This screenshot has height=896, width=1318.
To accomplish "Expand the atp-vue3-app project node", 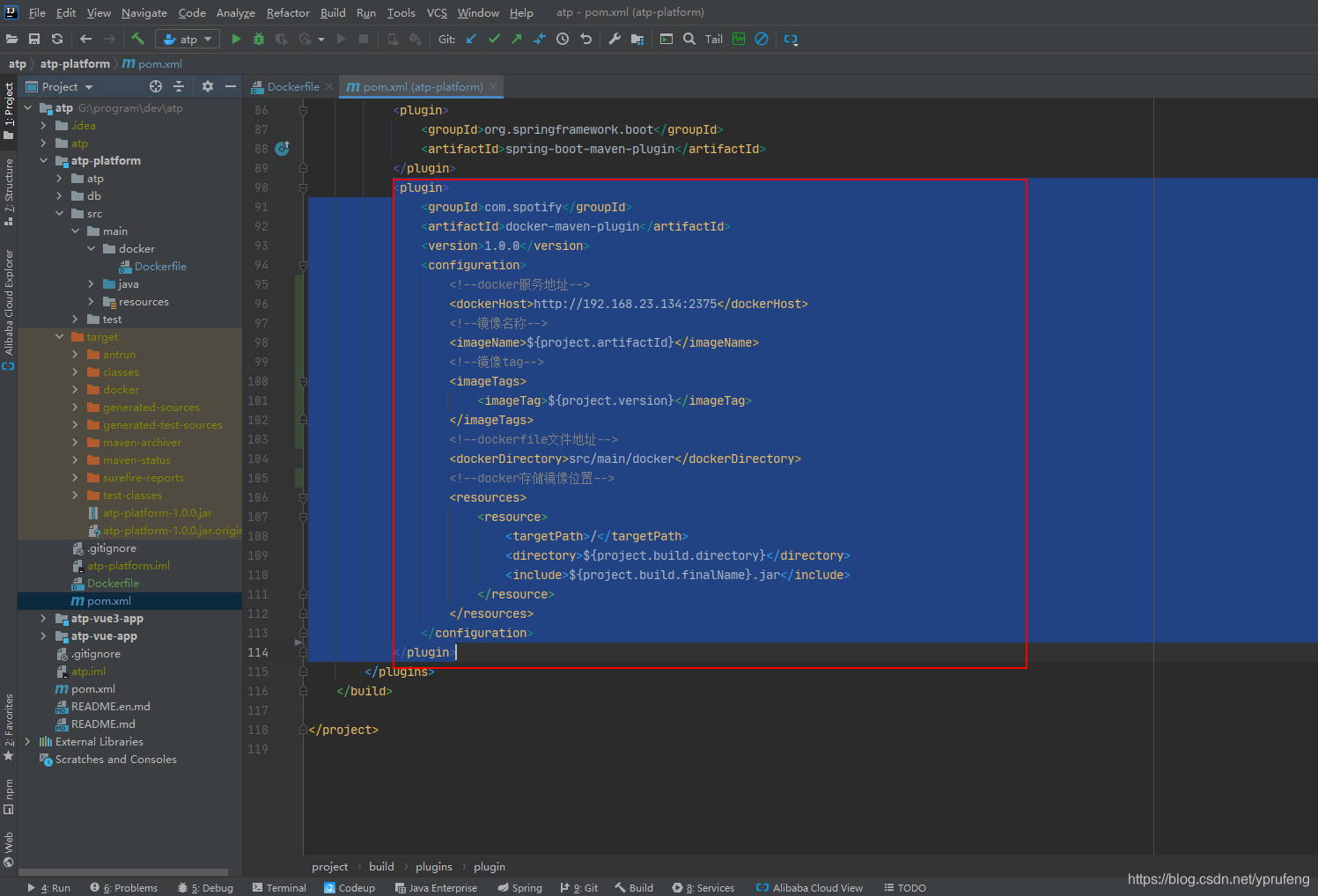I will [x=42, y=618].
